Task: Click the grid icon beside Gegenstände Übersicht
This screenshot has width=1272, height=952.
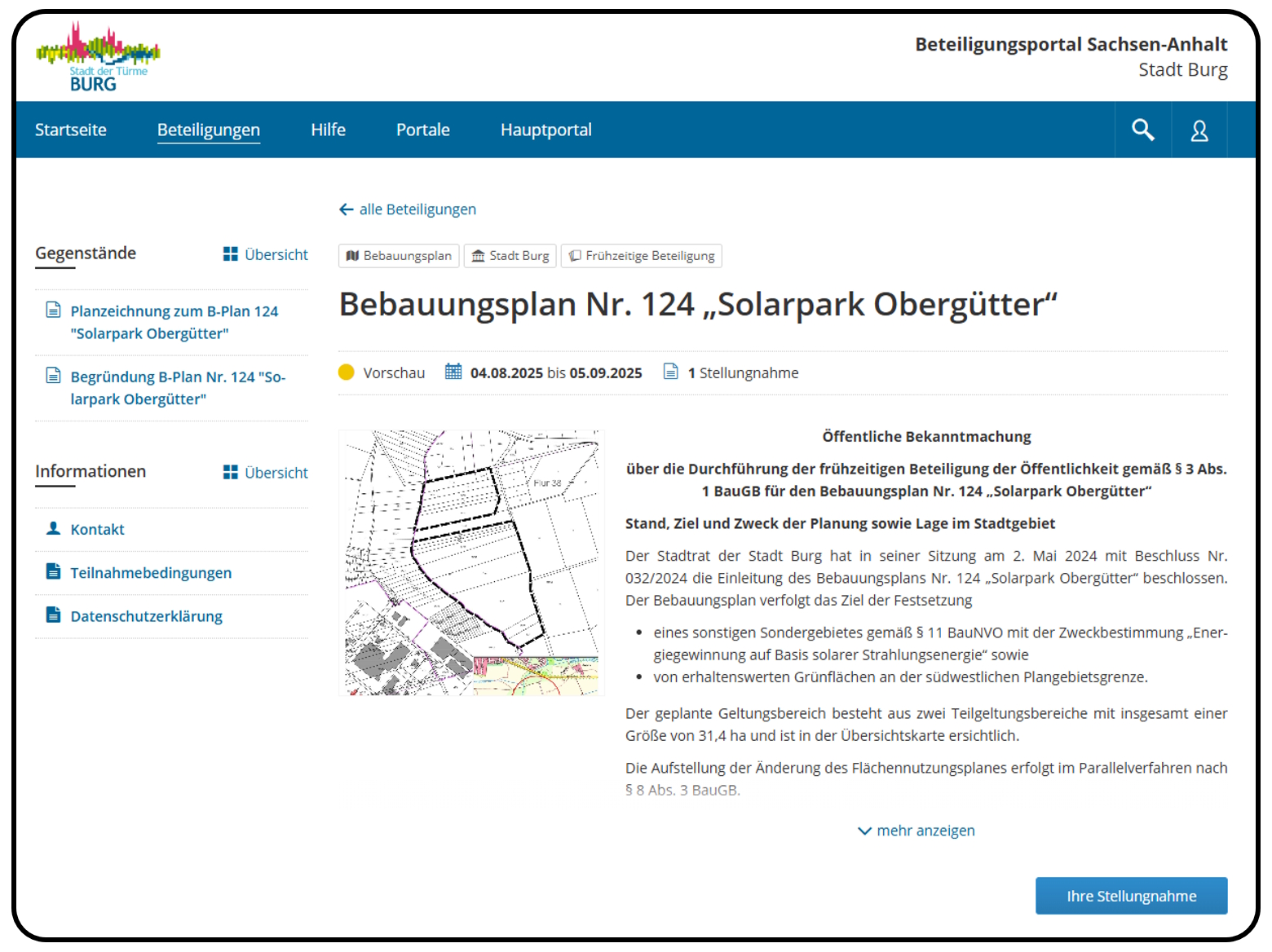Action: (231, 254)
